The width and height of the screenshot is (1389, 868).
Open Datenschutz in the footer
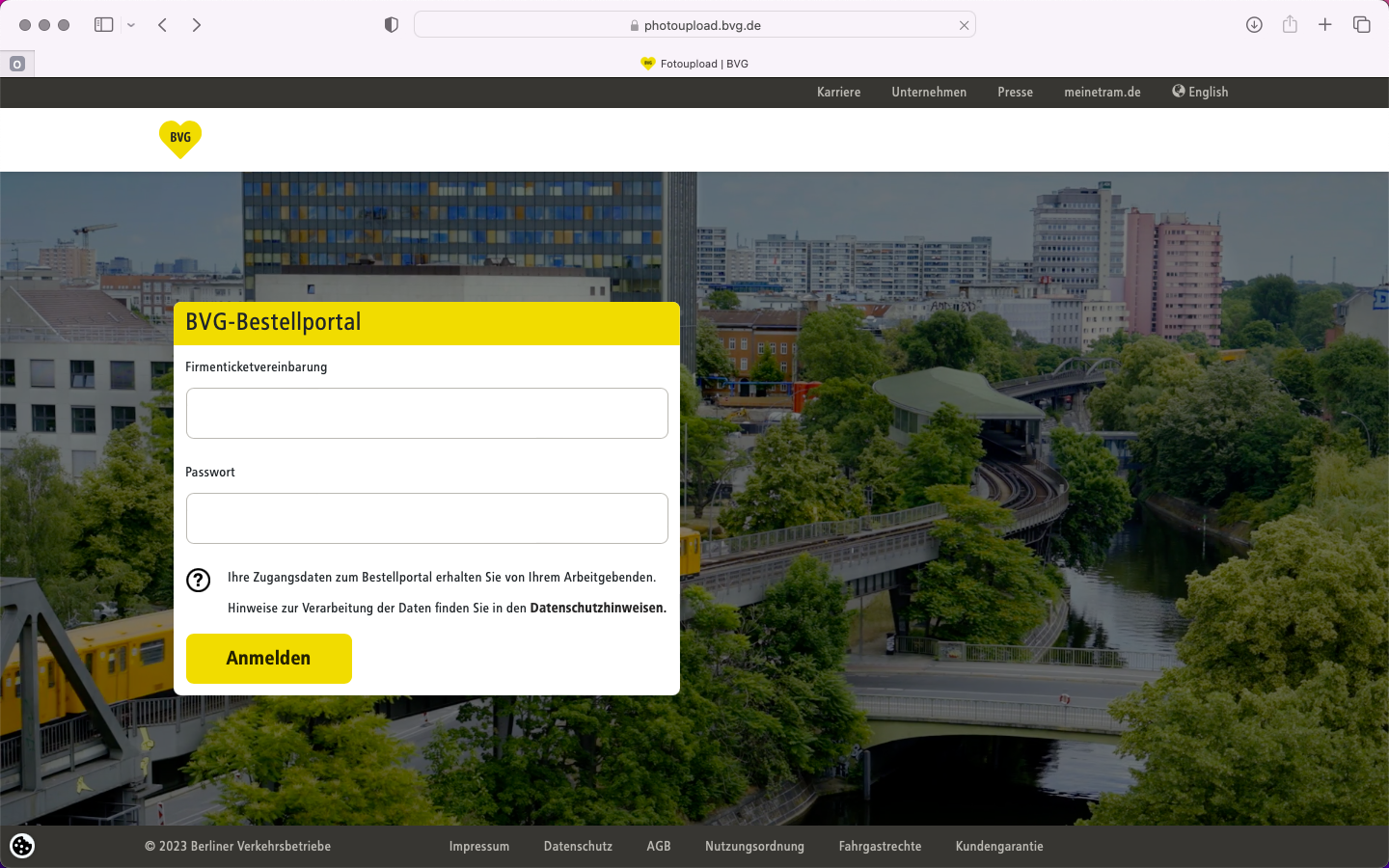pos(578,847)
